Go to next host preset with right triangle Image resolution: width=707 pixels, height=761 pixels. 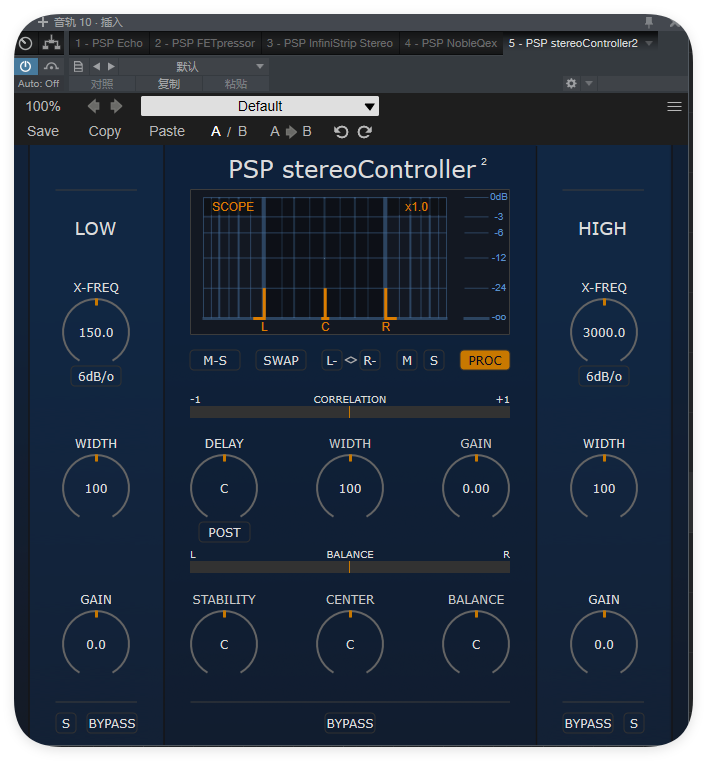[x=111, y=66]
